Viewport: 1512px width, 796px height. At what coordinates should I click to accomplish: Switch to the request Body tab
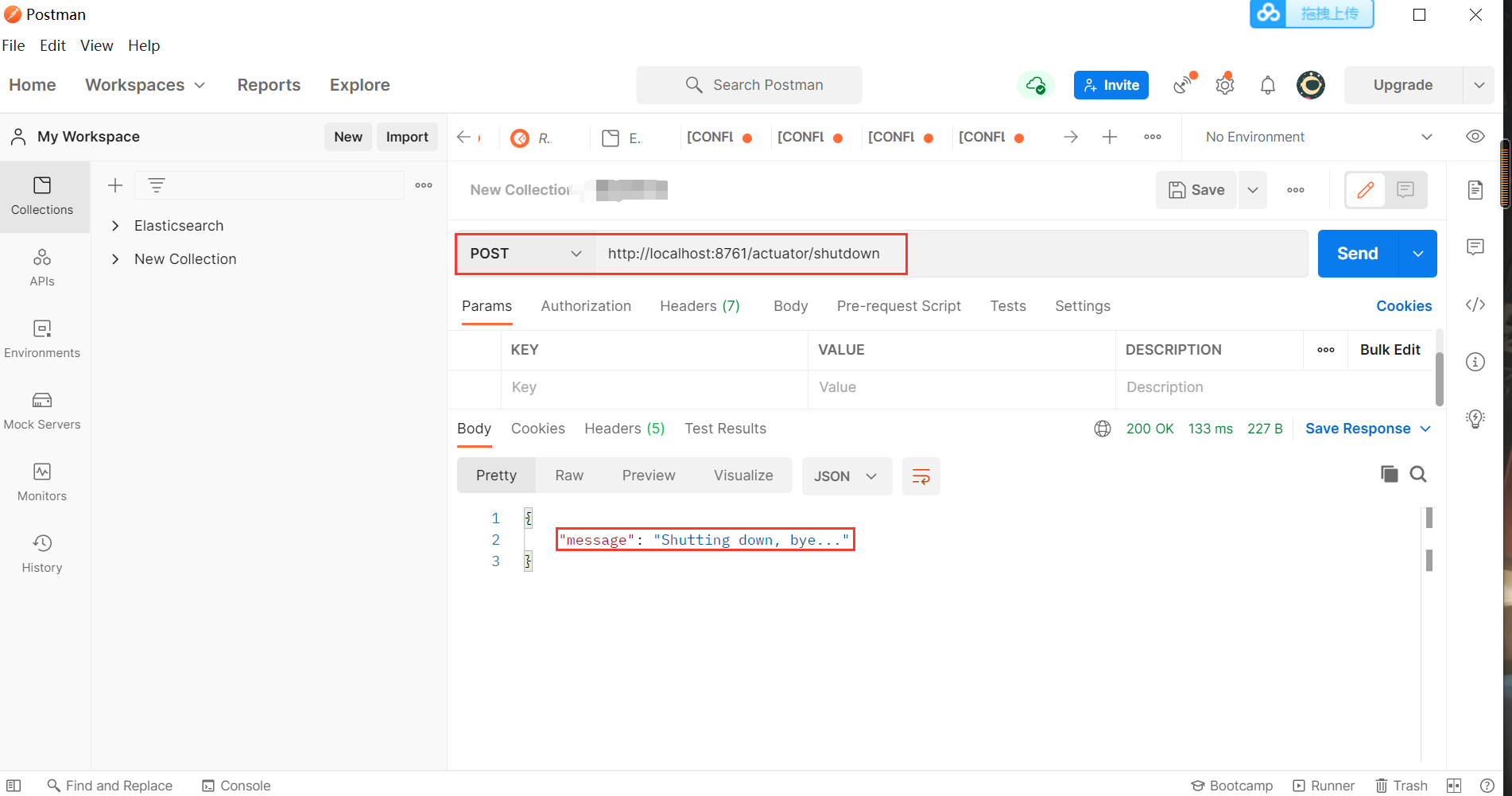click(x=790, y=306)
